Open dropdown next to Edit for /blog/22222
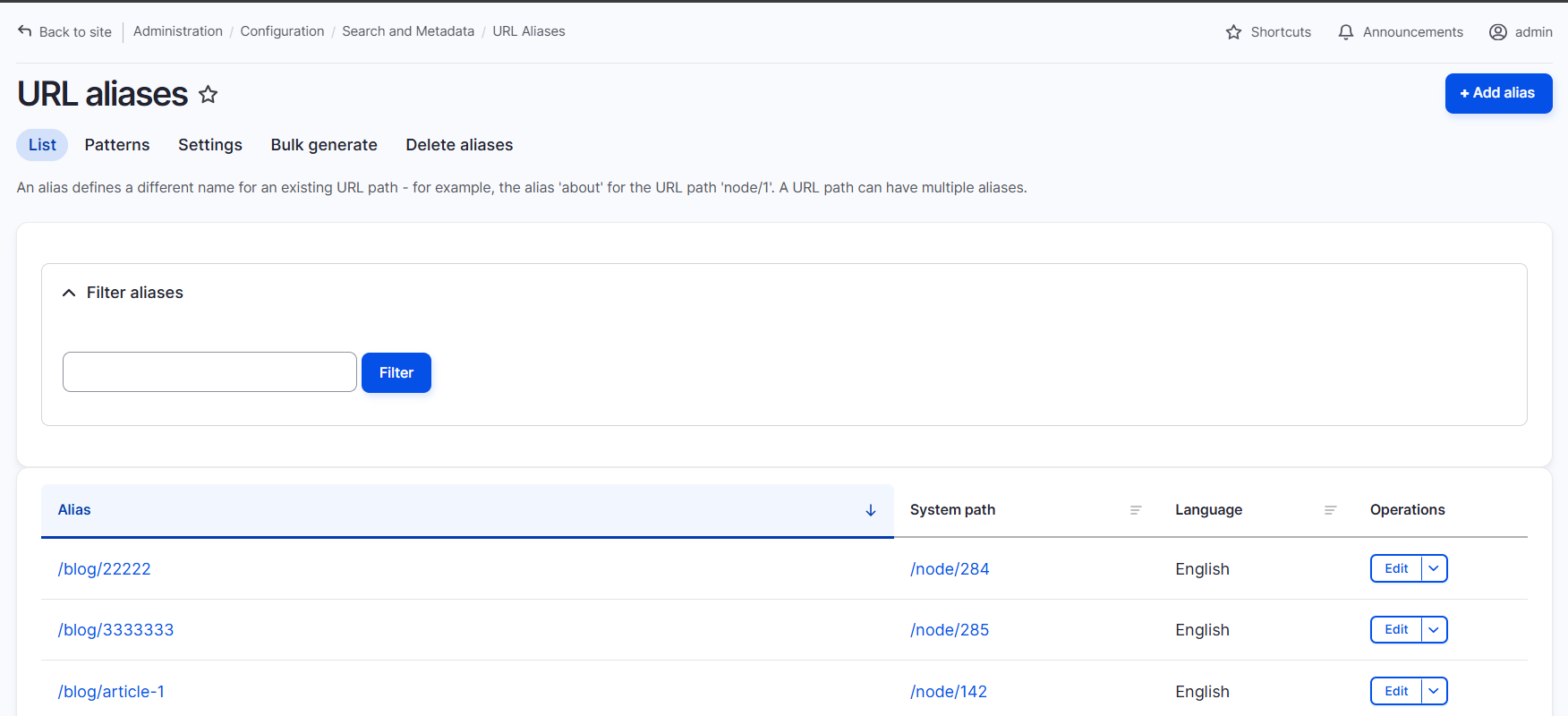Image resolution: width=1568 pixels, height=716 pixels. 1434,568
